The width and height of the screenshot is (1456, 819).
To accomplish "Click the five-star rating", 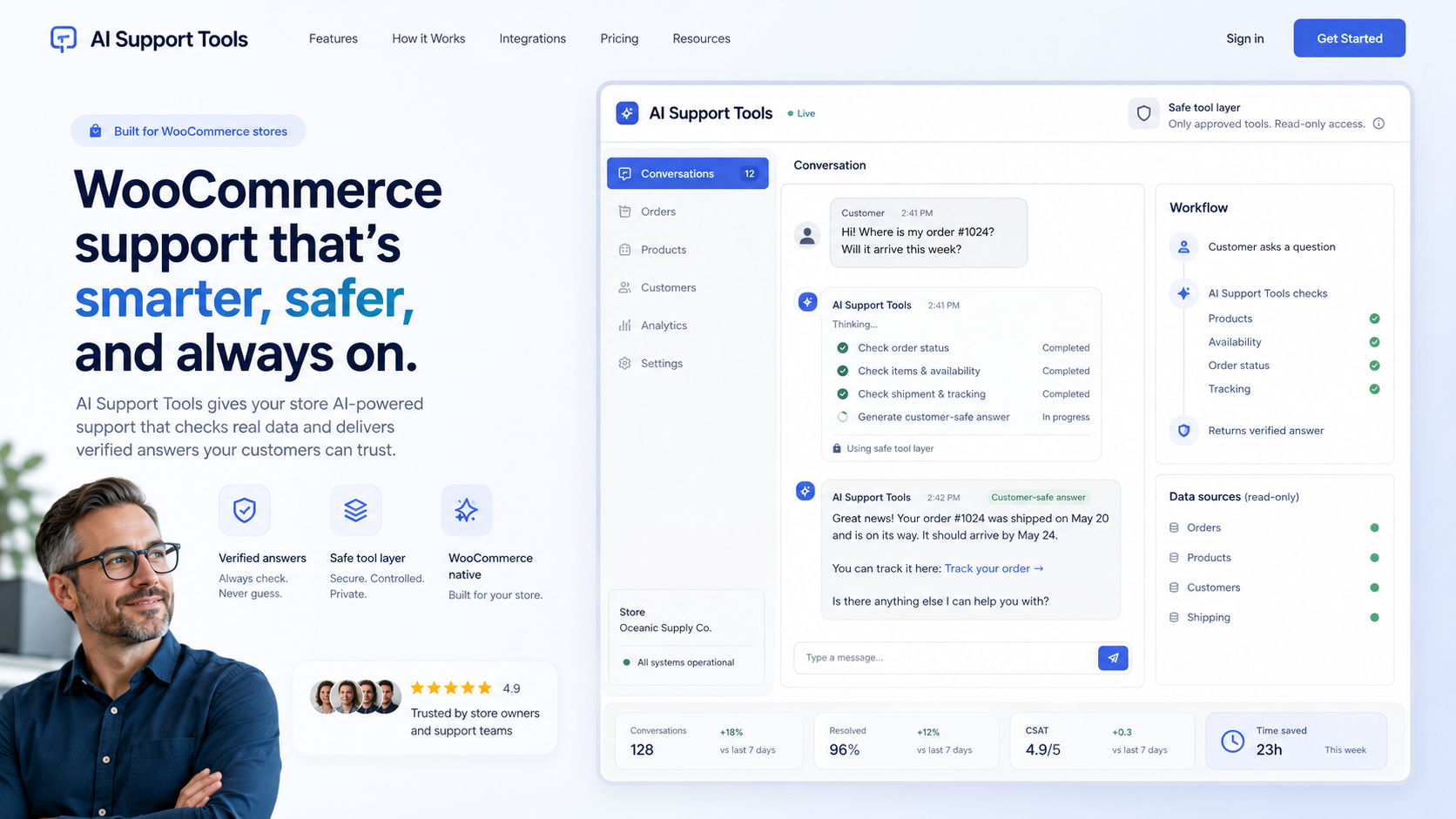I will coord(451,688).
